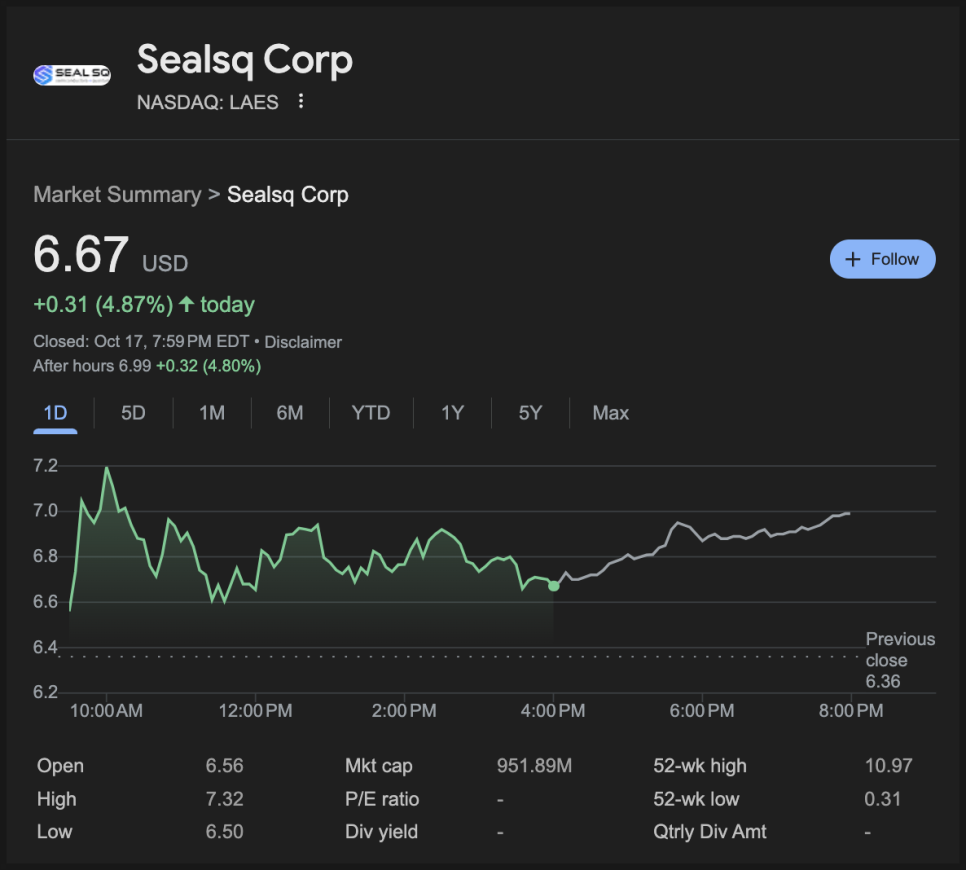
Task: Click the Market Summary breadcrumb
Action: 117,194
